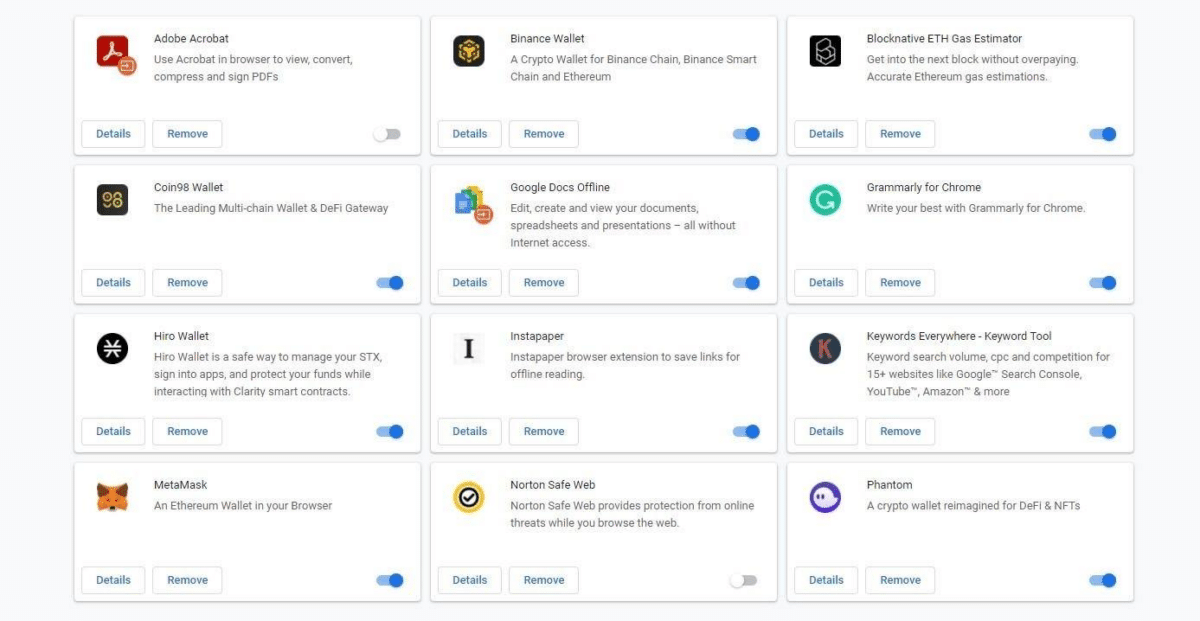This screenshot has height=621, width=1200.
Task: Open Details for Coin98 Wallet
Action: click(x=113, y=283)
